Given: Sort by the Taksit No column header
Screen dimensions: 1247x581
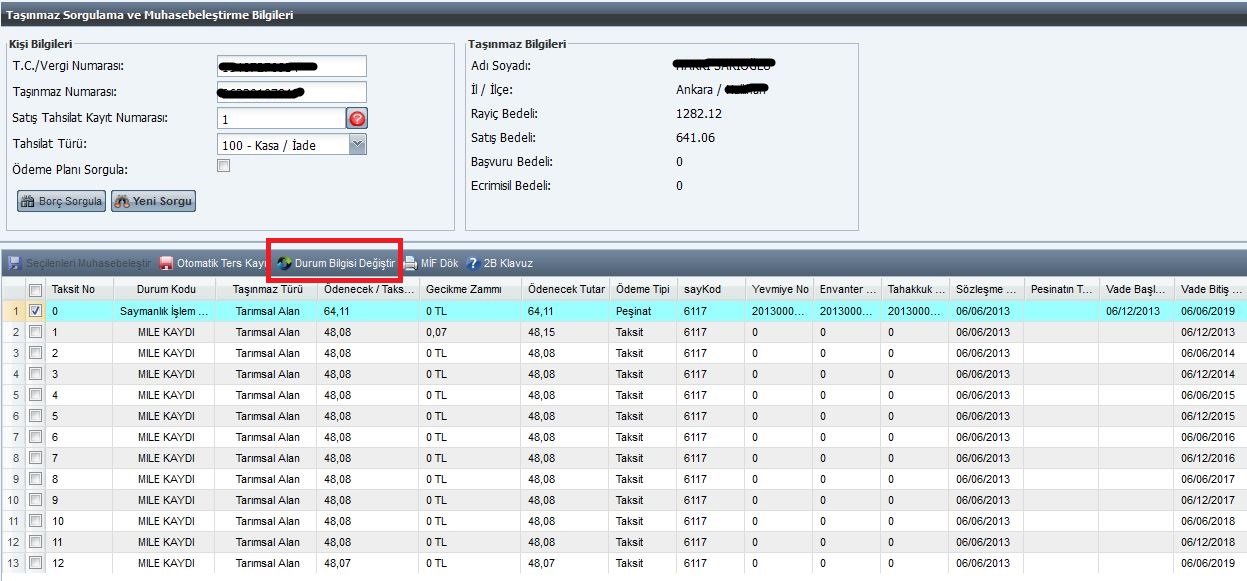Looking at the screenshot, I should click(x=77, y=290).
